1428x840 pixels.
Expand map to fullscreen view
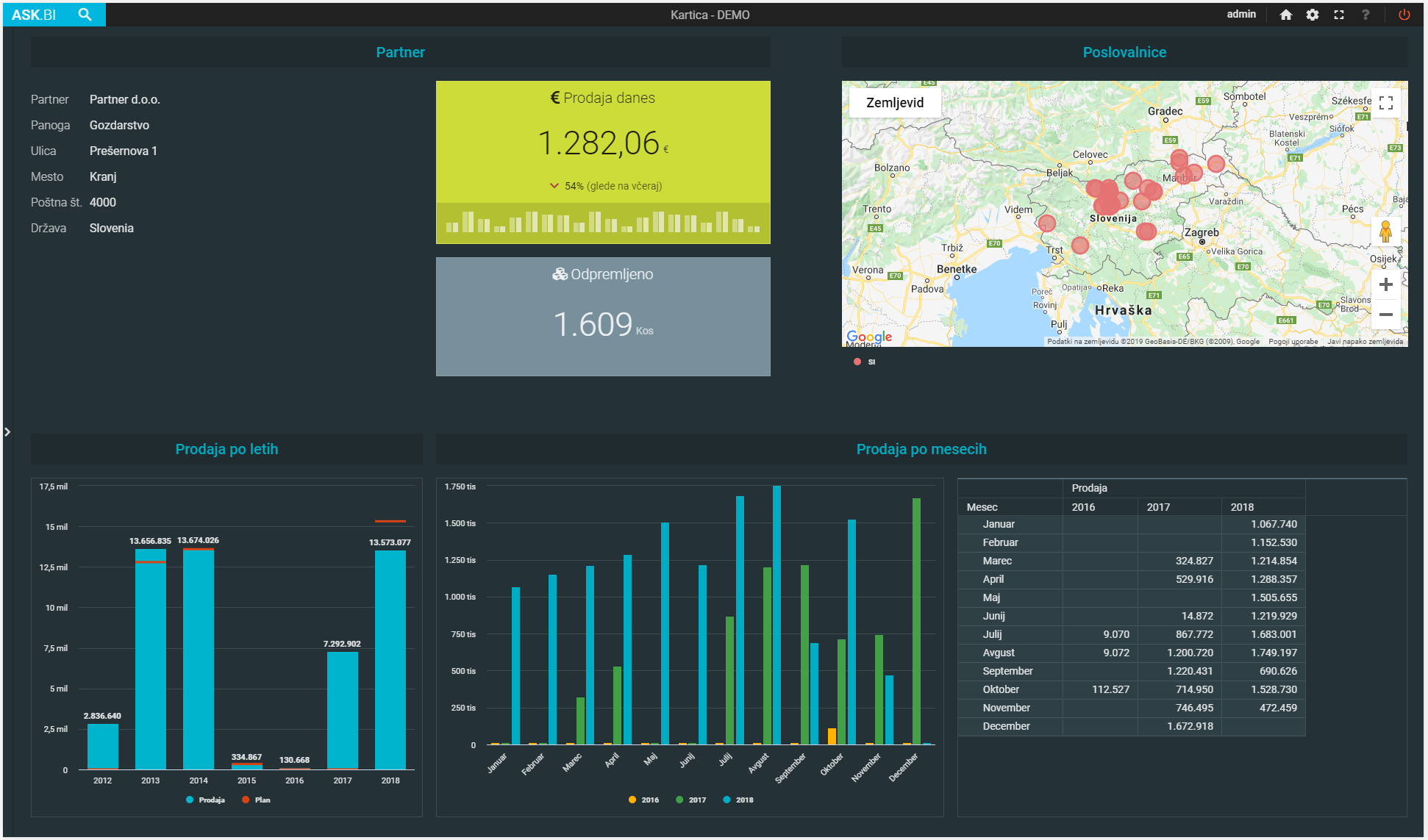(x=1385, y=103)
